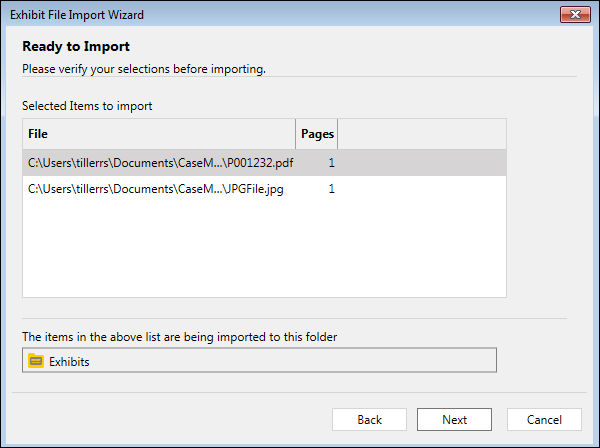Select the P001232.pdf file row
The image size is (600, 448).
point(264,163)
